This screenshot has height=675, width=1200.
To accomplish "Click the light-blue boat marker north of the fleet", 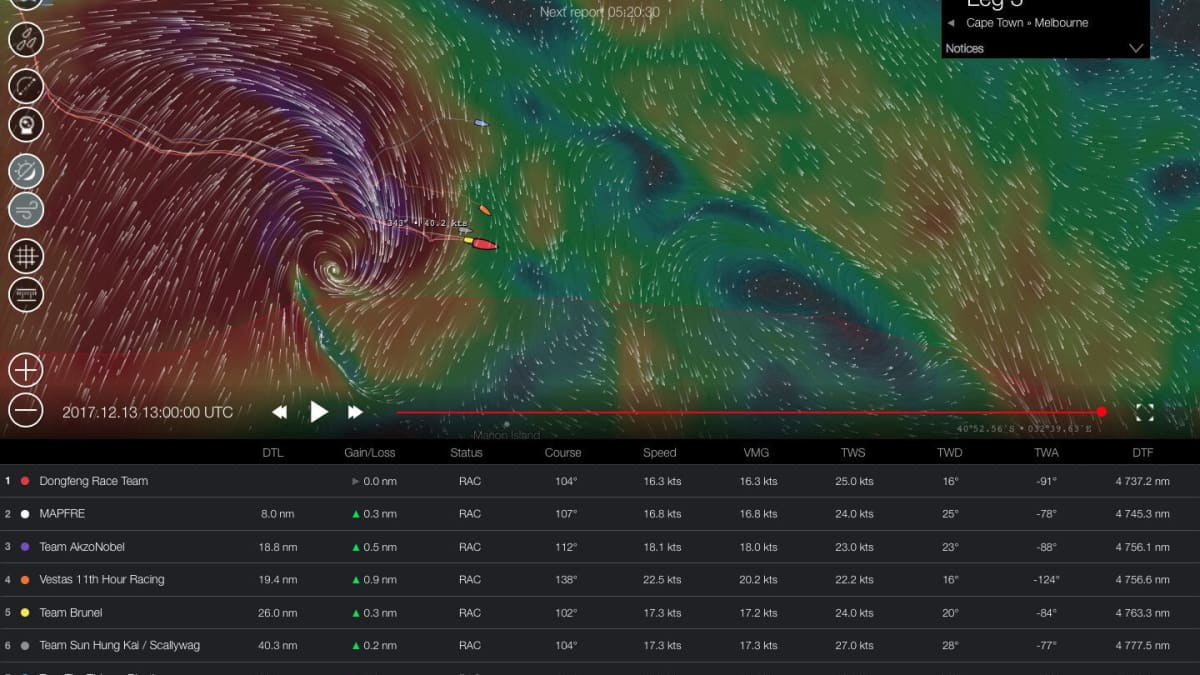I will coord(481,124).
